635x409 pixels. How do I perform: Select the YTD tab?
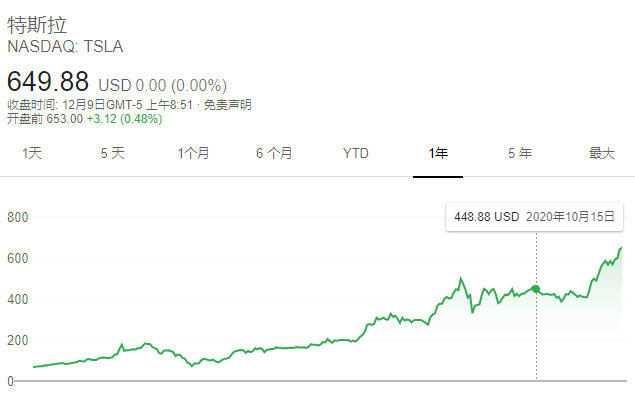pos(356,153)
